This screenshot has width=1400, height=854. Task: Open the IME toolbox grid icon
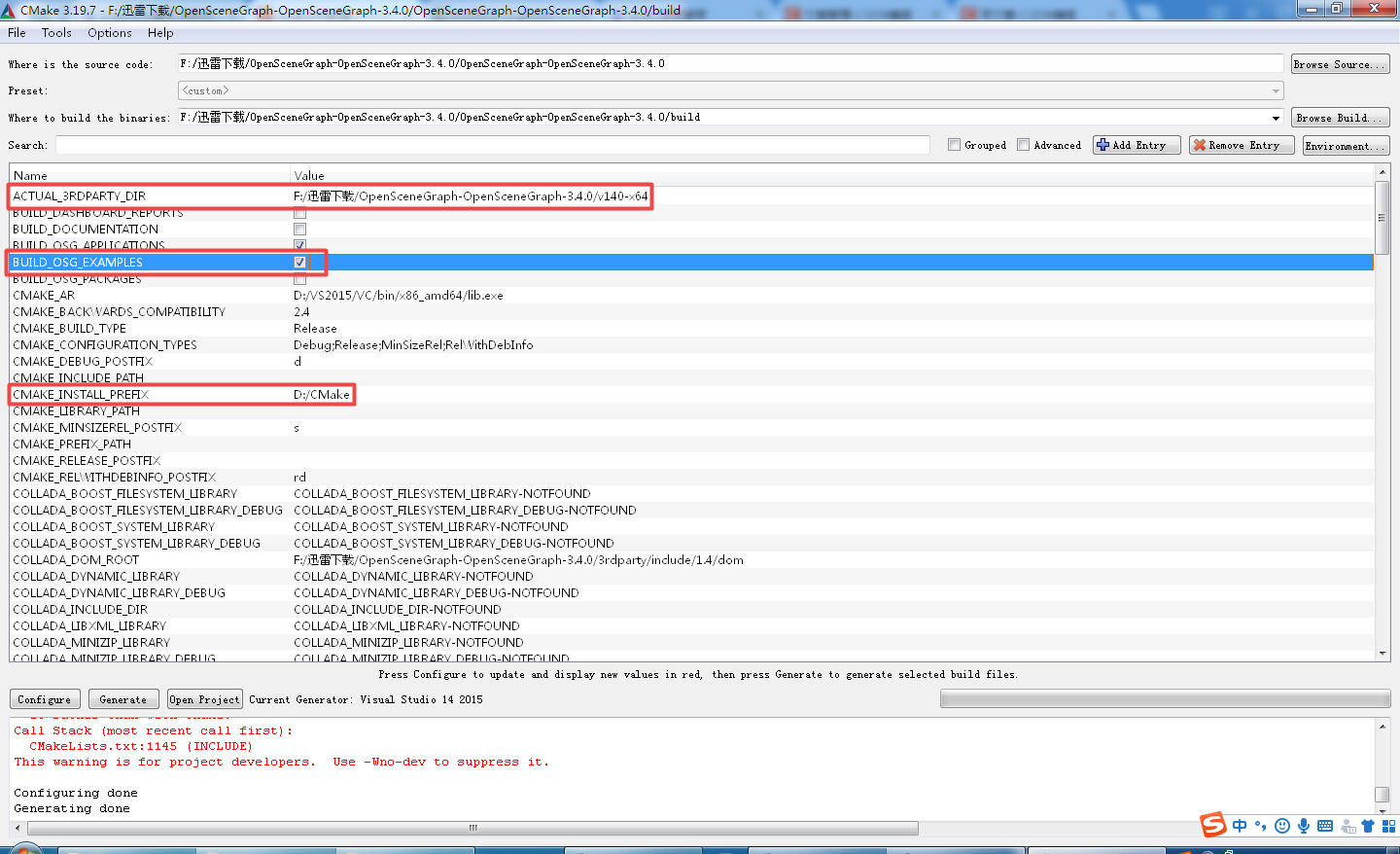[x=1388, y=826]
